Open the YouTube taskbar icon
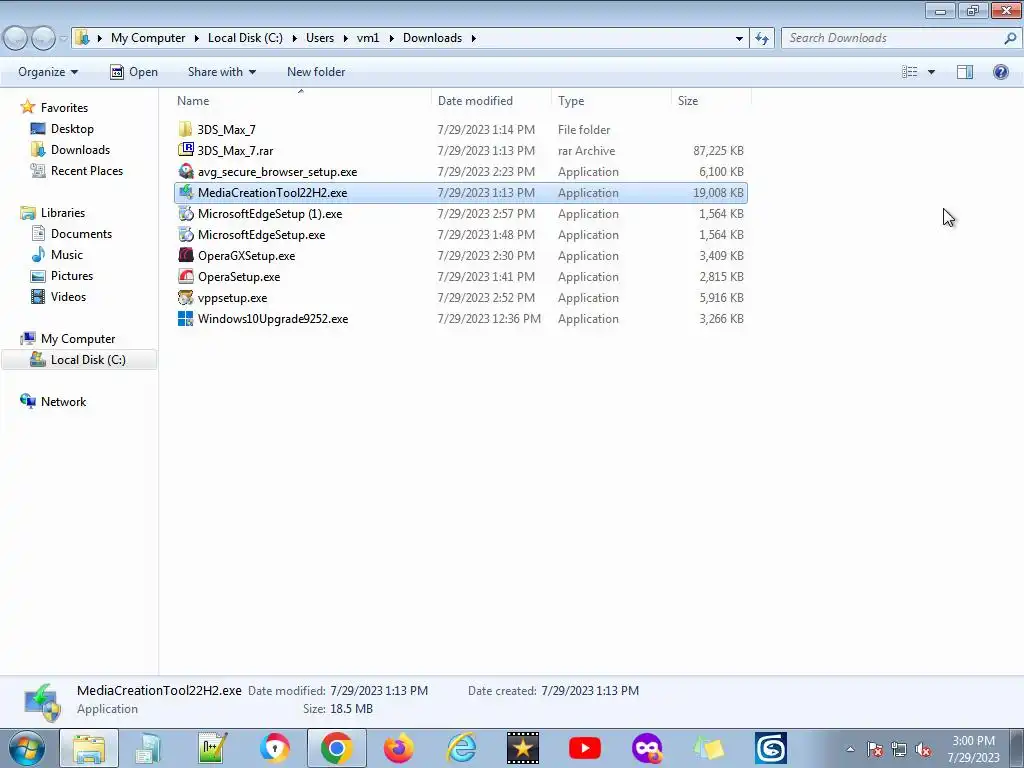Image resolution: width=1024 pixels, height=768 pixels. pyautogui.click(x=584, y=748)
